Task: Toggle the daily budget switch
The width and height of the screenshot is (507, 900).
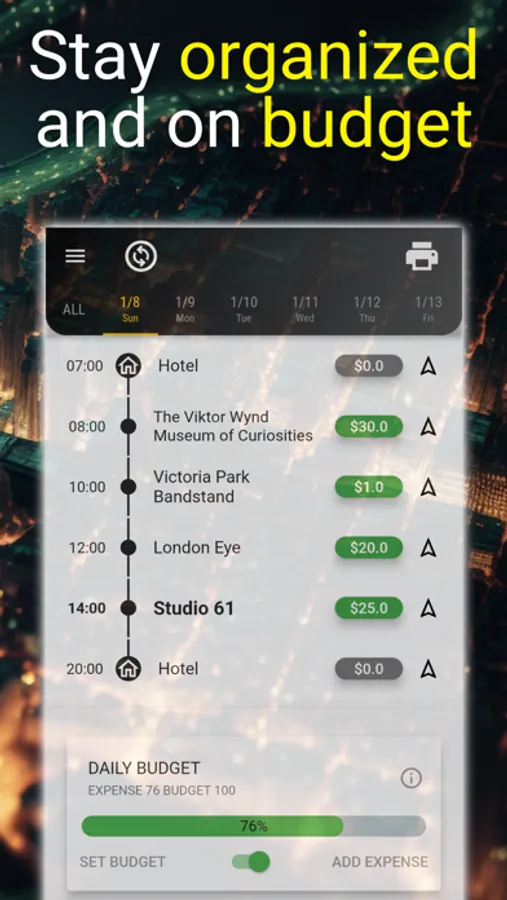Action: click(x=251, y=862)
